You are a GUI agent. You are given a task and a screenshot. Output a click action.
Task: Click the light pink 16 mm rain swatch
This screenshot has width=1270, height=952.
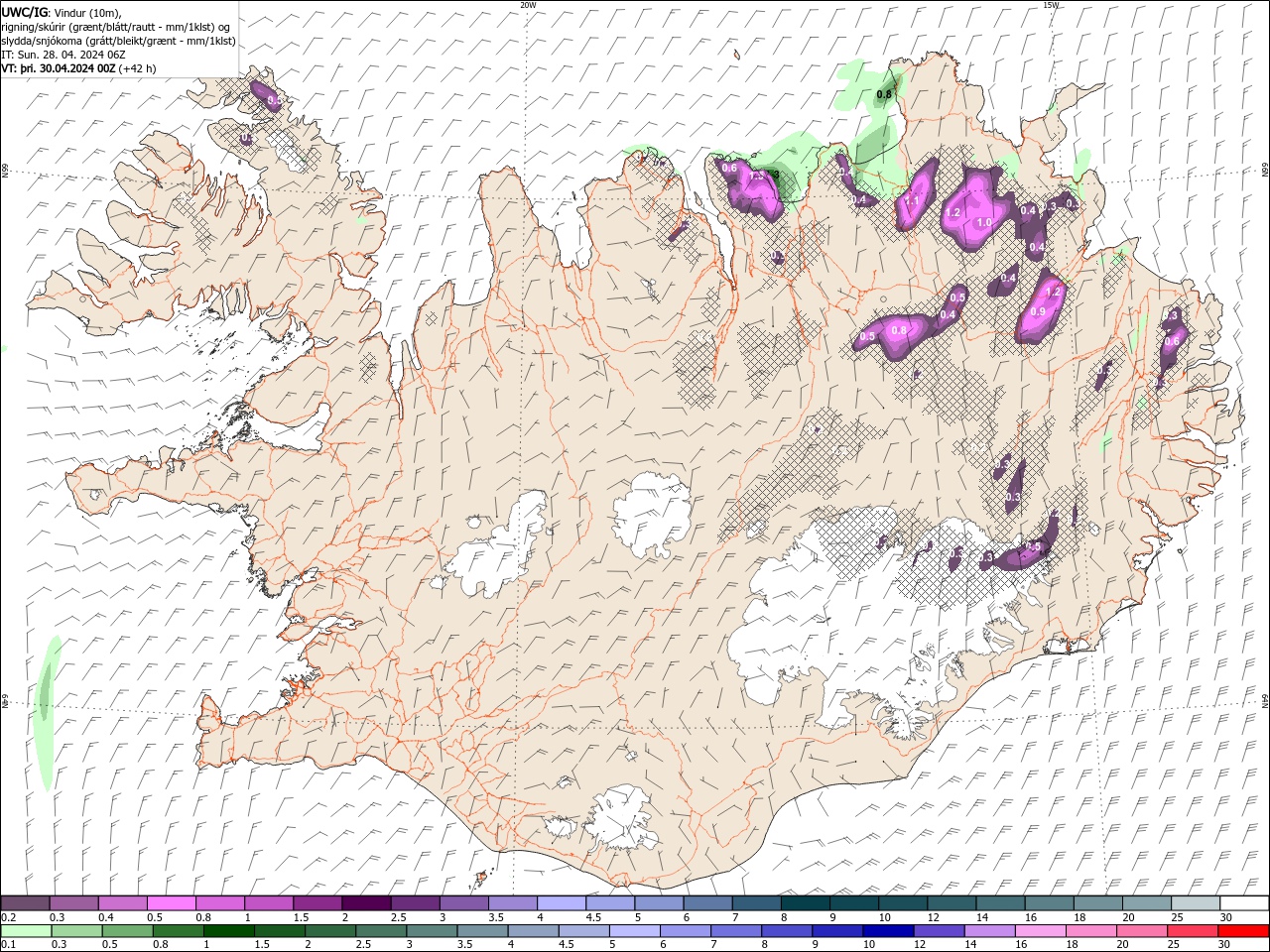[x=1041, y=931]
